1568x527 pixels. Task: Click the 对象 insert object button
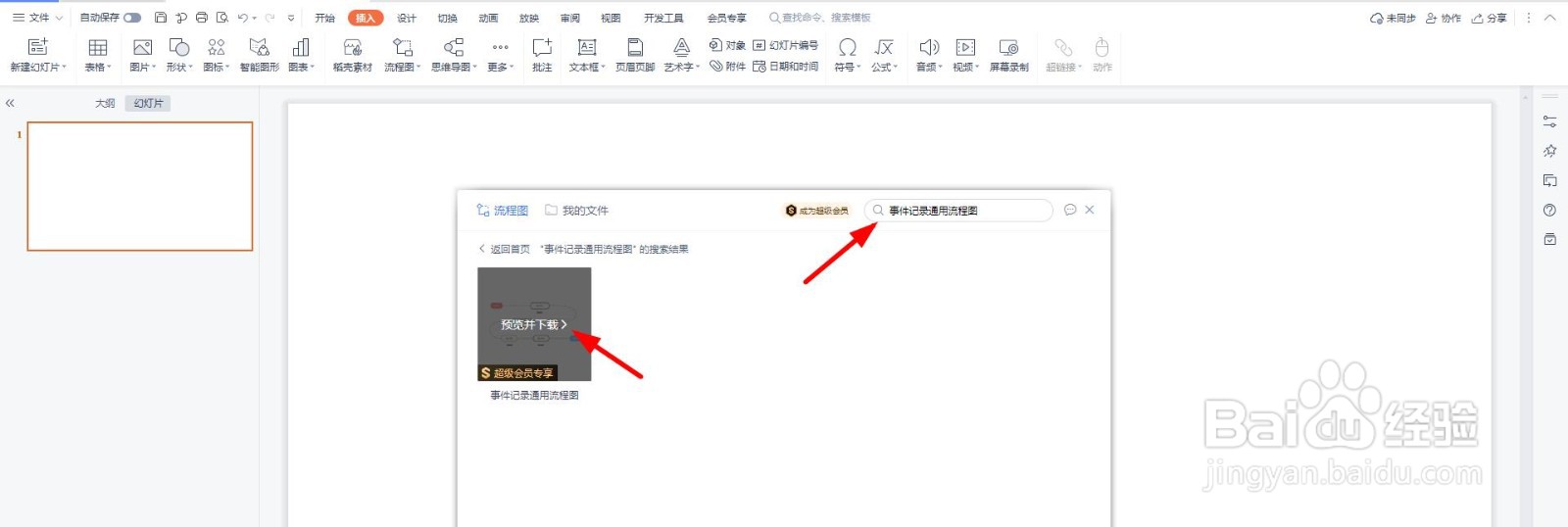click(x=727, y=45)
